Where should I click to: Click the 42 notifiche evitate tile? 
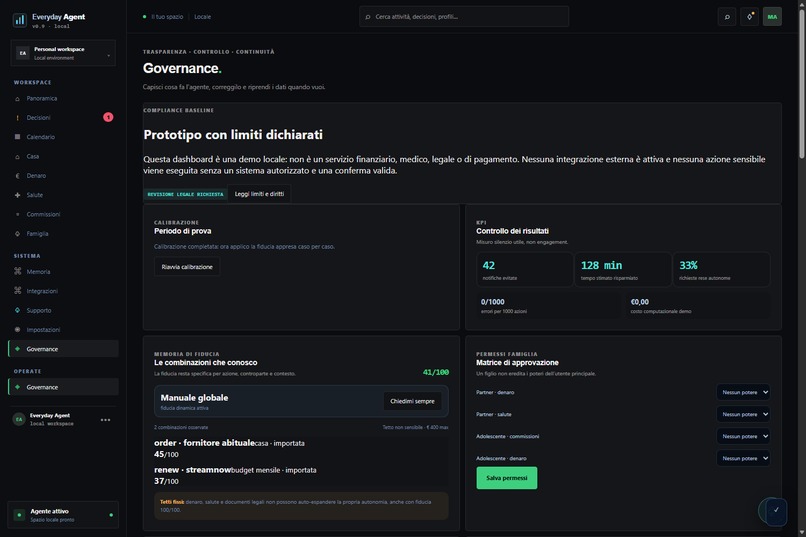tap(525, 269)
